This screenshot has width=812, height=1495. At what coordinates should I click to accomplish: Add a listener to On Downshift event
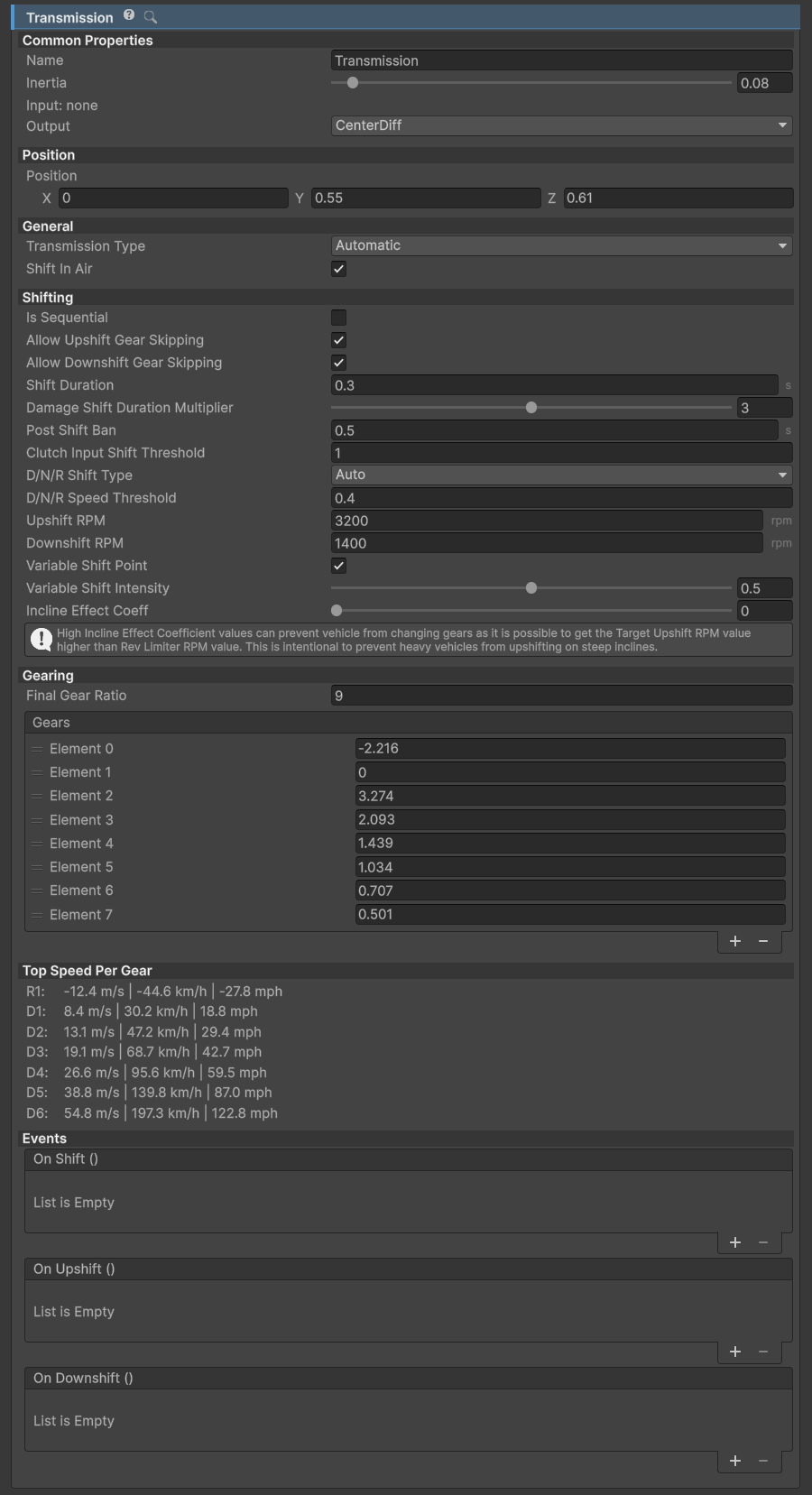[x=735, y=1461]
